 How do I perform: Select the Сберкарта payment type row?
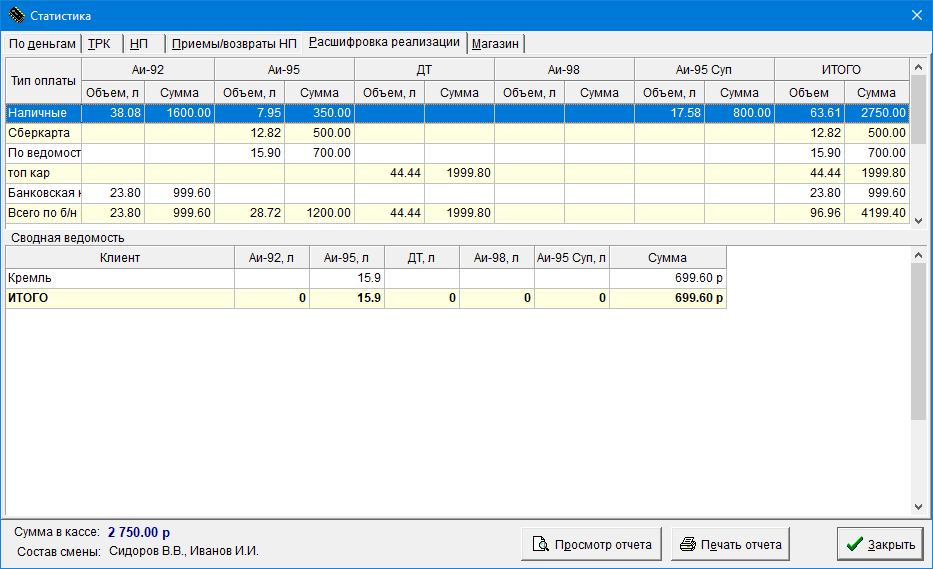(43, 133)
